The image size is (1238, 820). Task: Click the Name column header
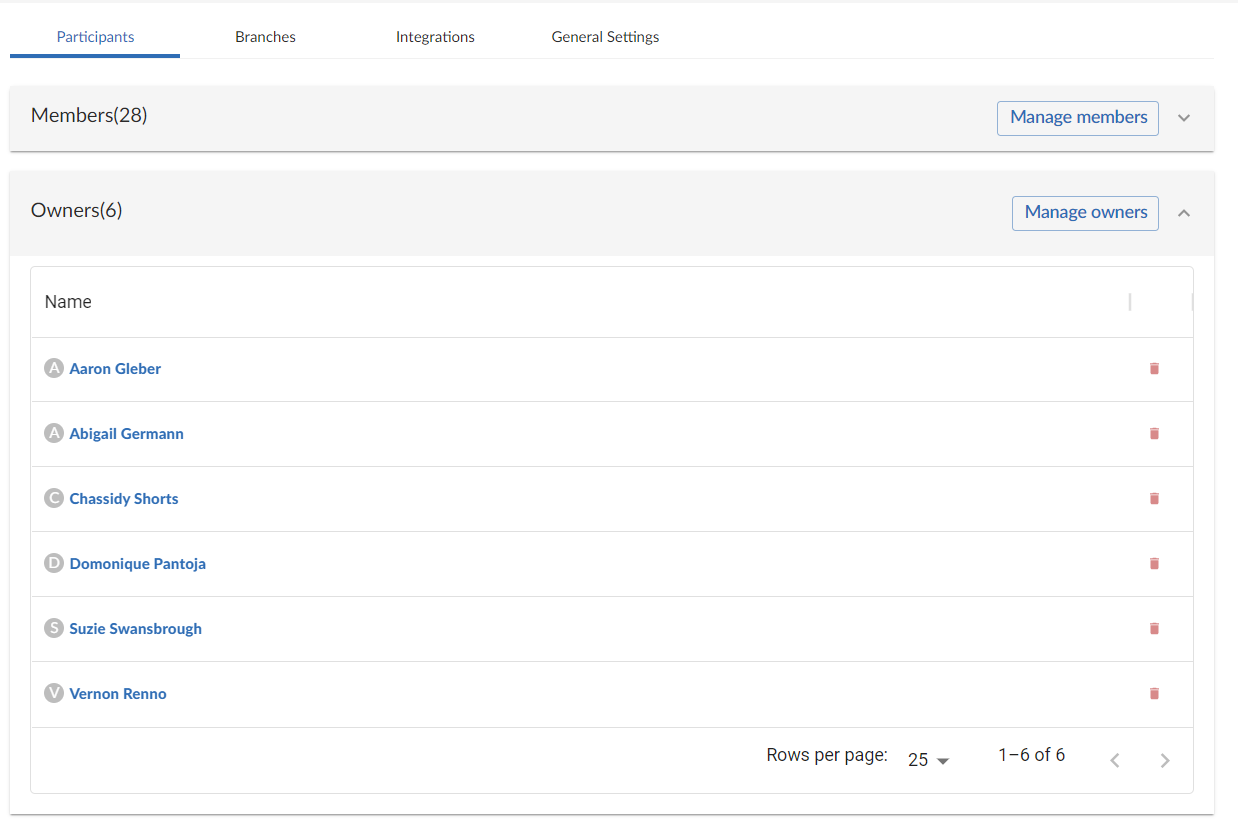[x=67, y=301]
